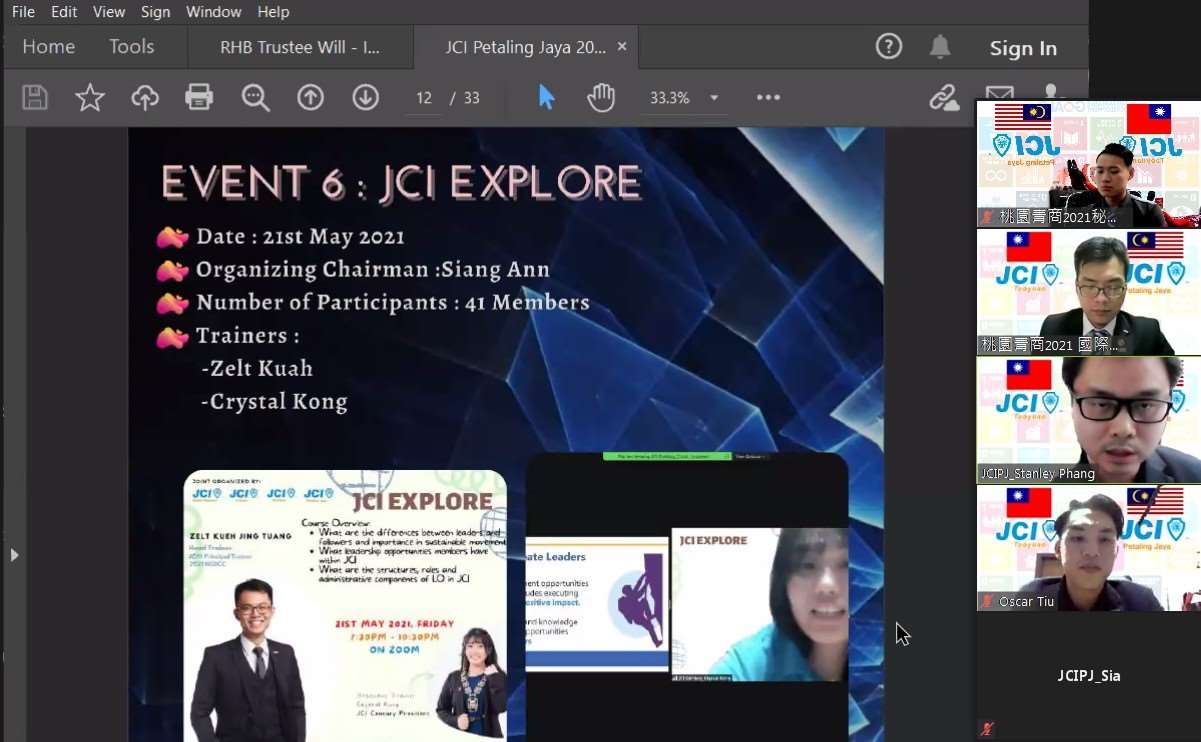Switch to the Tools tab
The image size is (1201, 742).
[132, 47]
